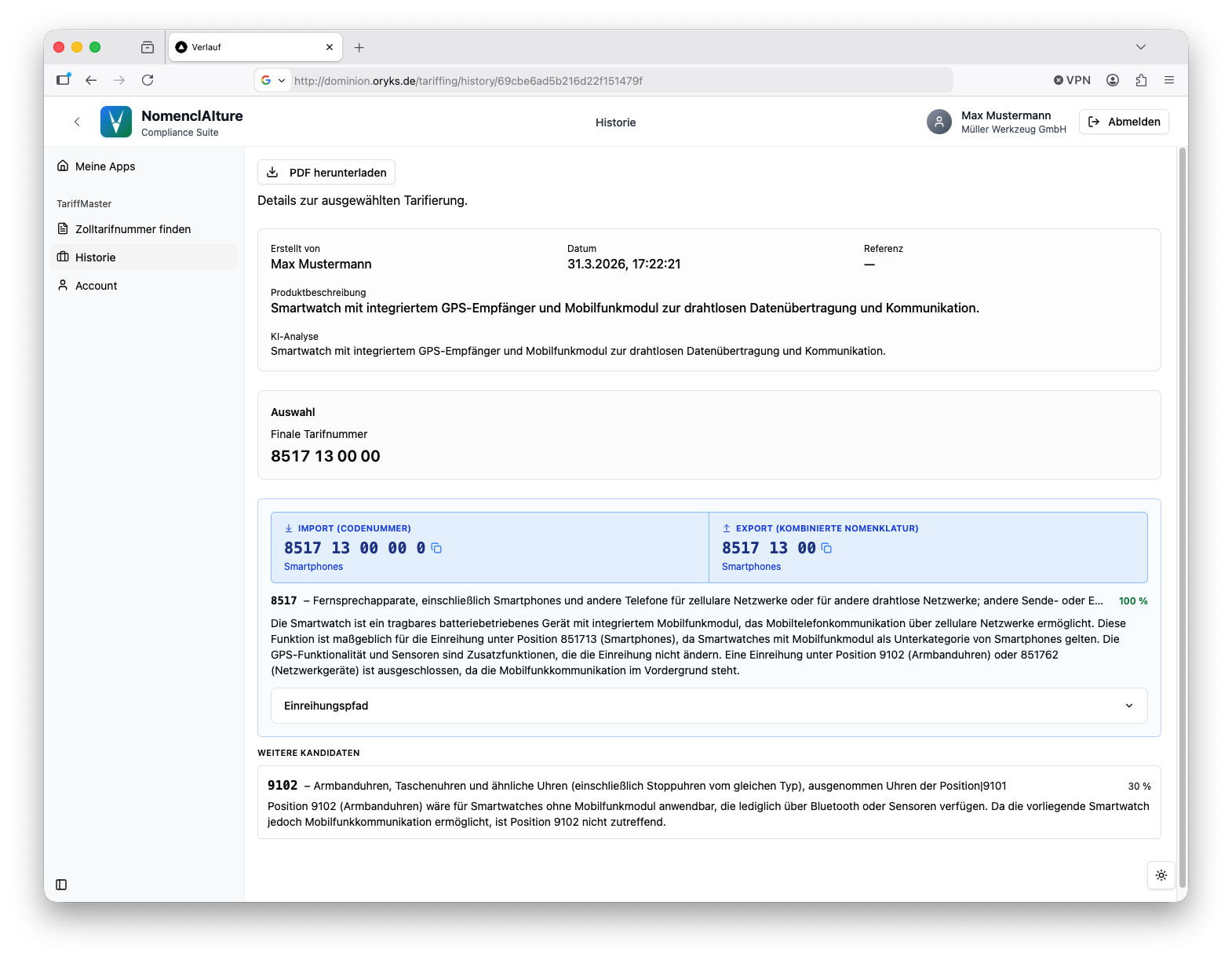
Task: Collapse the sidebar using bottom-left panel icon
Action: (61, 885)
